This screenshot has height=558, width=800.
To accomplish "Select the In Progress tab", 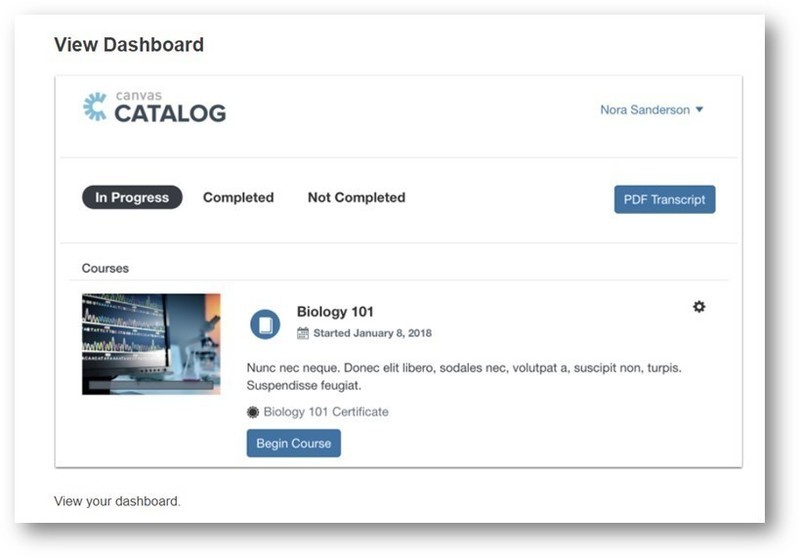I will [132, 198].
